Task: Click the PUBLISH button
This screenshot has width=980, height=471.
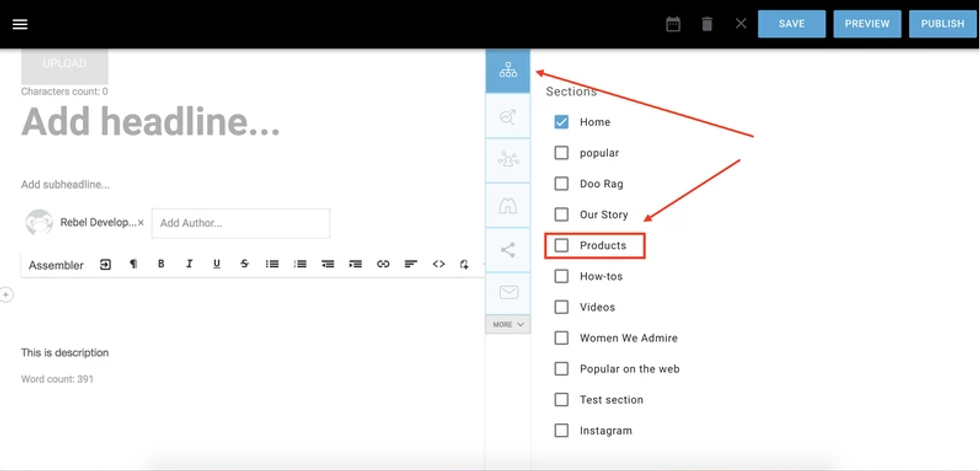Action: [x=942, y=24]
